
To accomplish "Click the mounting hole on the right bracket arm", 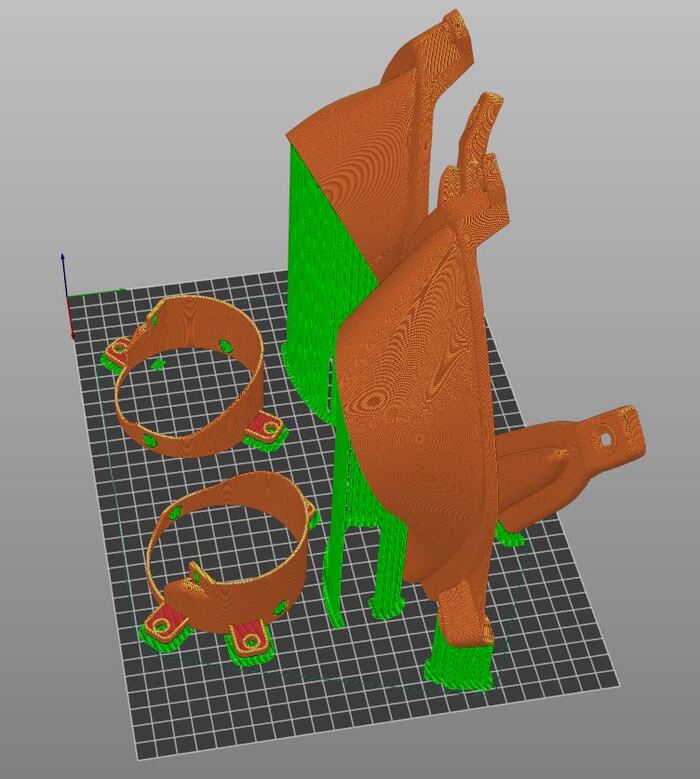I will [605, 438].
